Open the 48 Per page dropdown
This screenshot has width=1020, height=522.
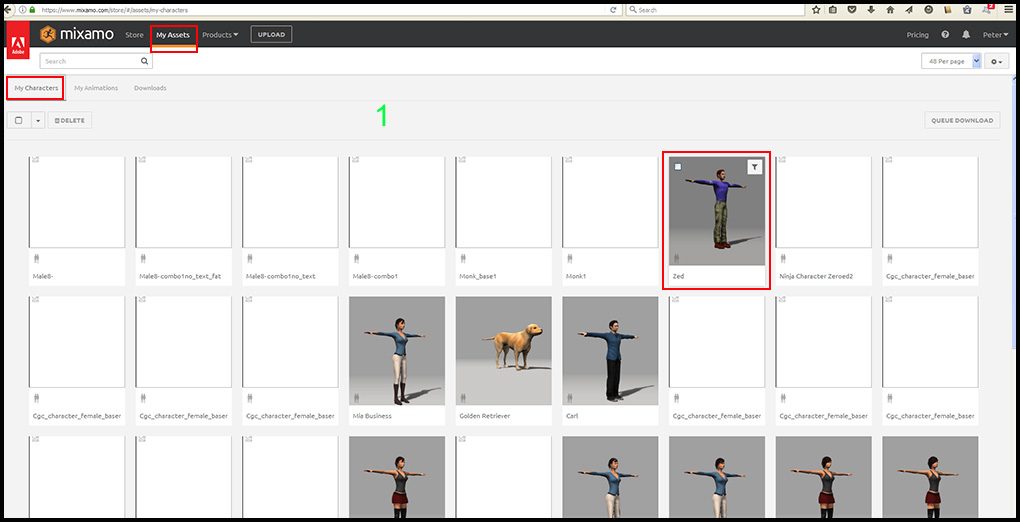pyautogui.click(x=951, y=61)
